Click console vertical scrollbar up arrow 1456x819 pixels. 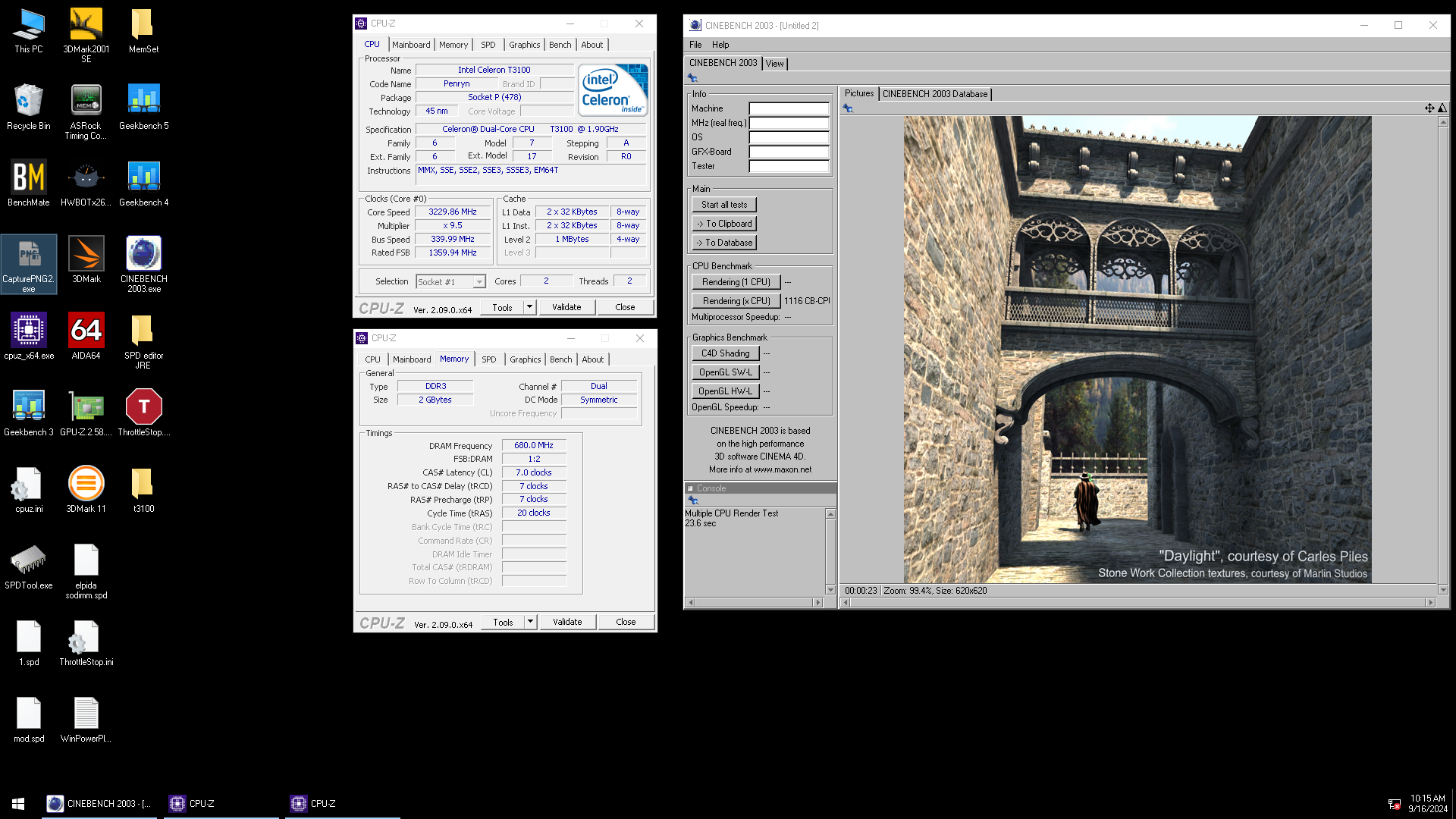pos(830,514)
